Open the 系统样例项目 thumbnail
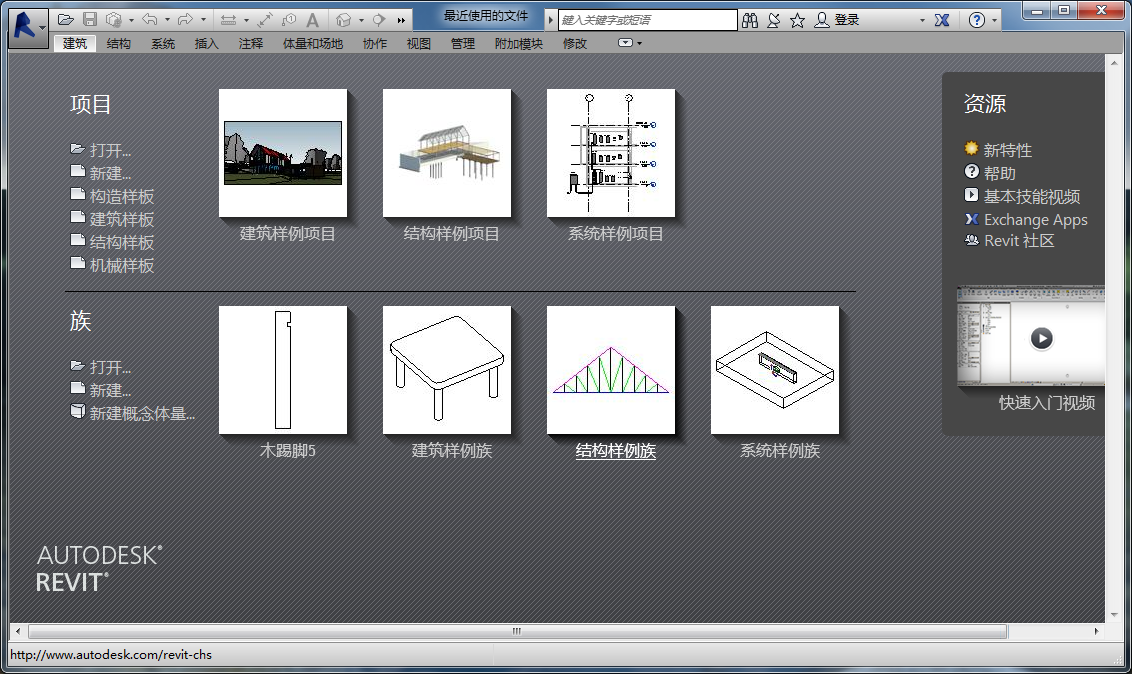The width and height of the screenshot is (1132, 674). (x=611, y=153)
